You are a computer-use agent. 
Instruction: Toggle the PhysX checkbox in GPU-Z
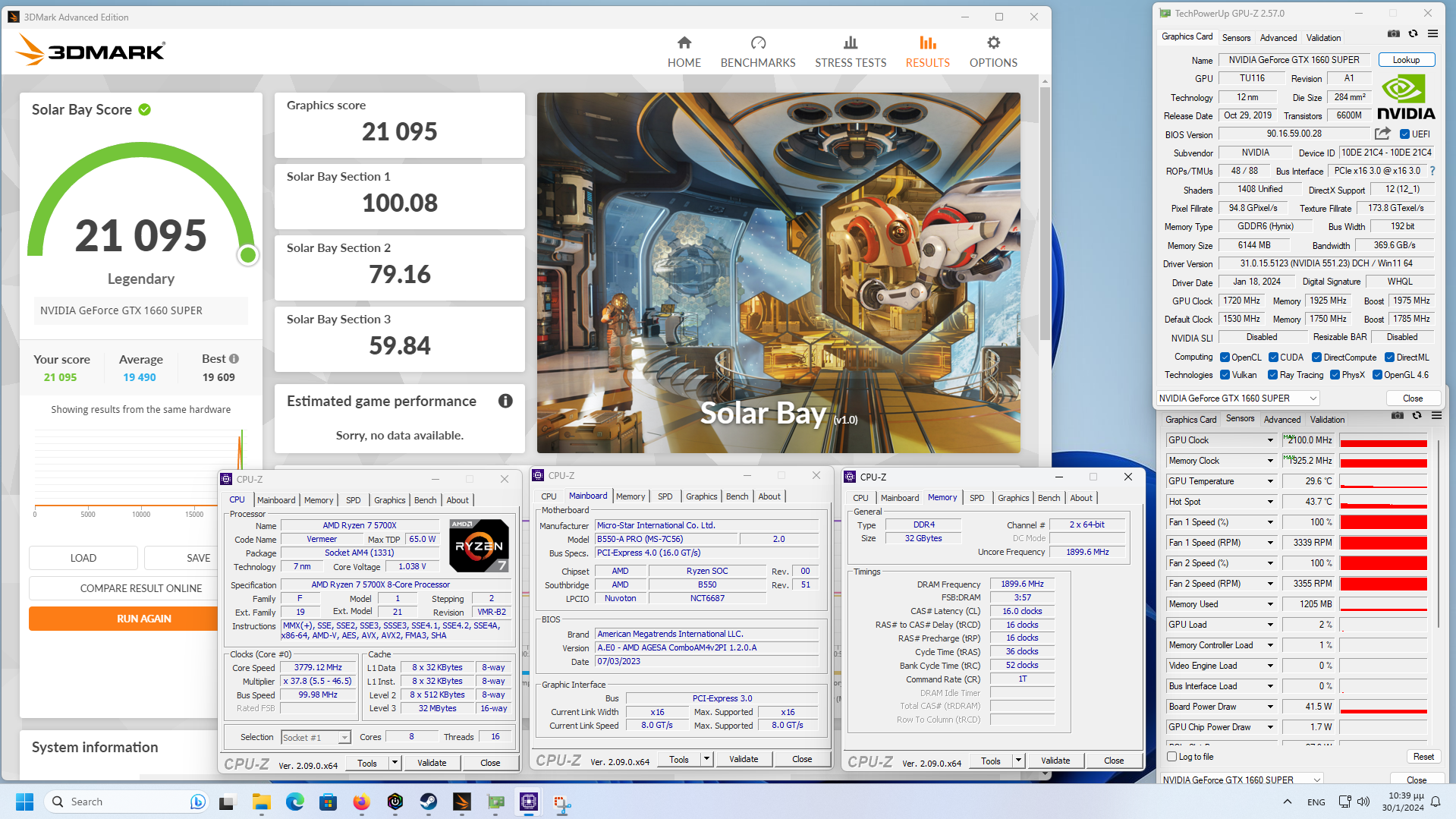coord(1335,375)
